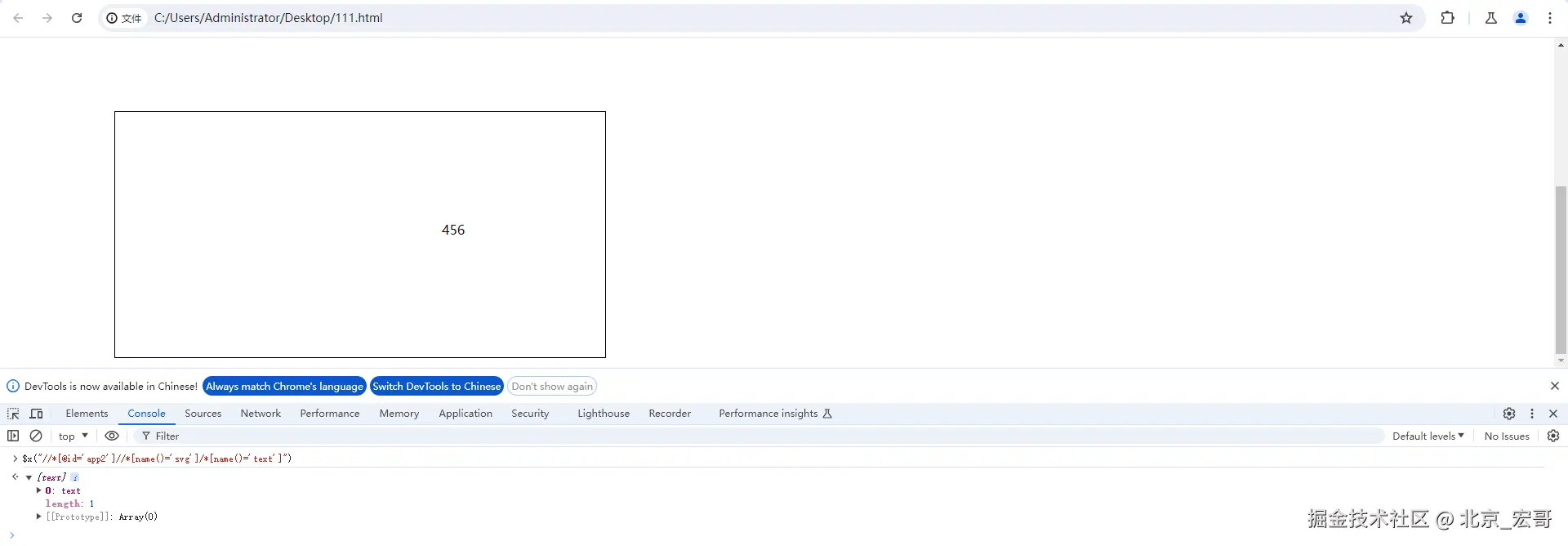
Task: Open the Recorder tab
Action: (670, 414)
